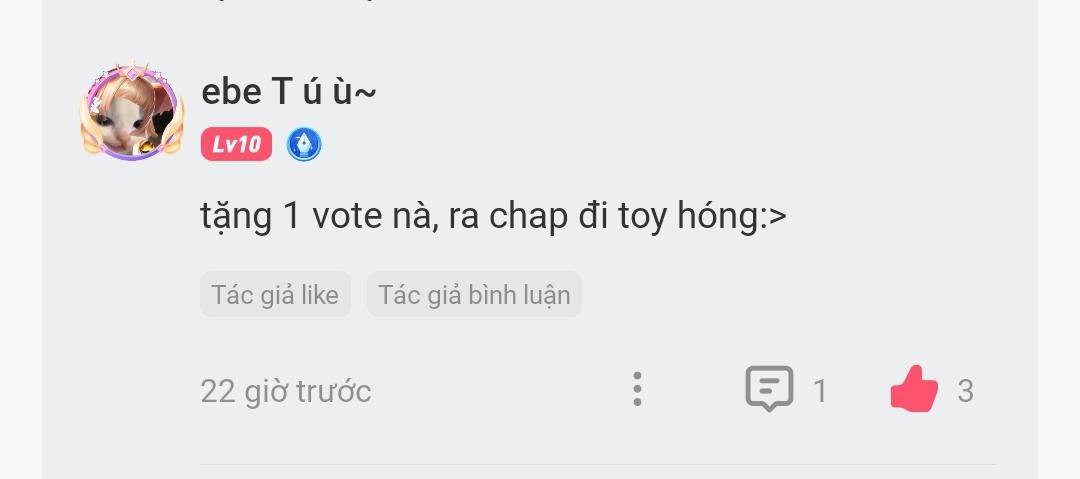This screenshot has width=1080, height=479.
Task: Click the reply count number 1
Action: pos(820,391)
